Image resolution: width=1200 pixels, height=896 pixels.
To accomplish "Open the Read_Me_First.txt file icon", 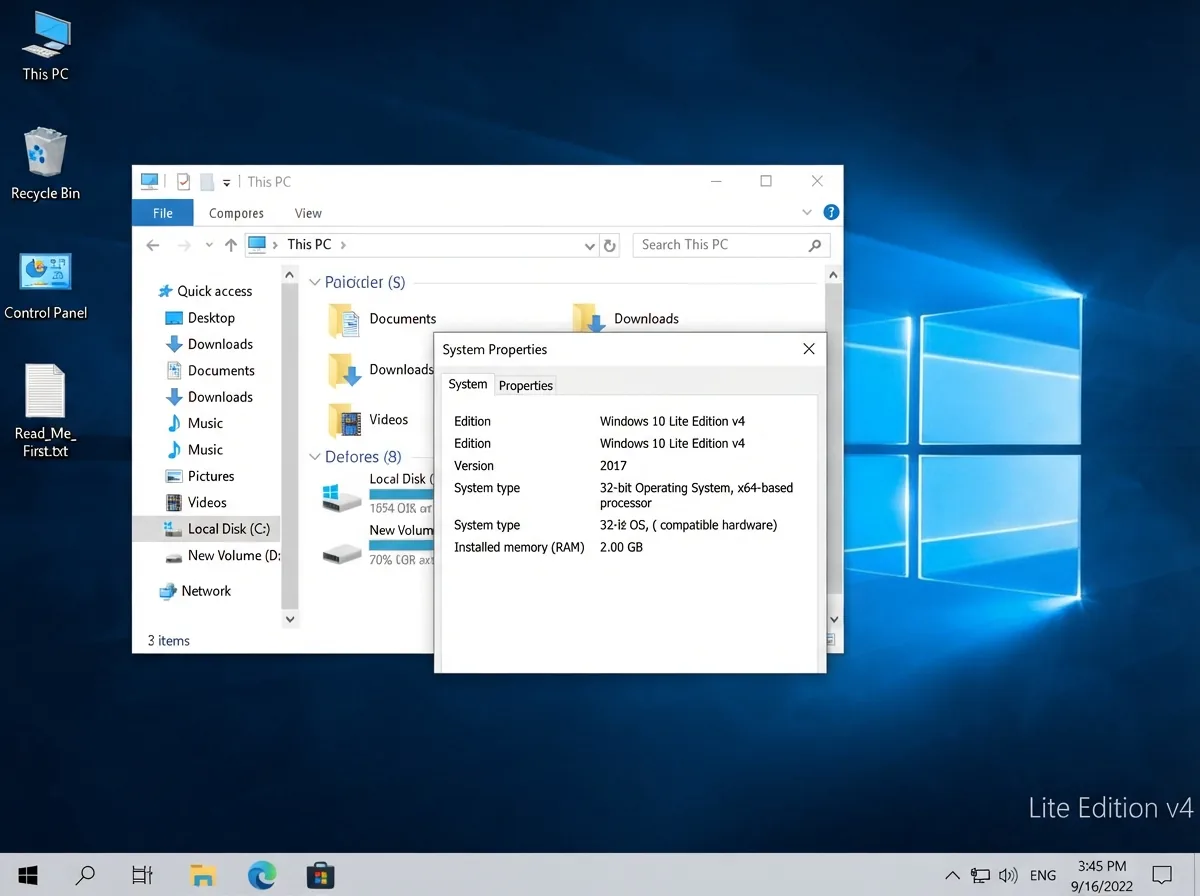I will [45, 410].
